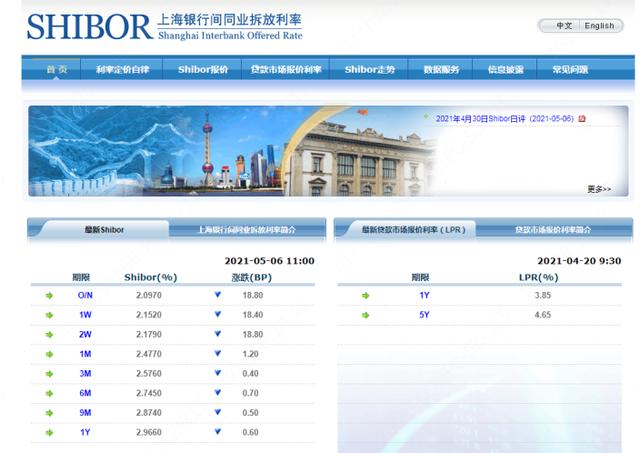Image resolution: width=640 pixels, height=453 pixels.
Task: Click the blue down-triangle in the 1W row
Action: point(217,315)
